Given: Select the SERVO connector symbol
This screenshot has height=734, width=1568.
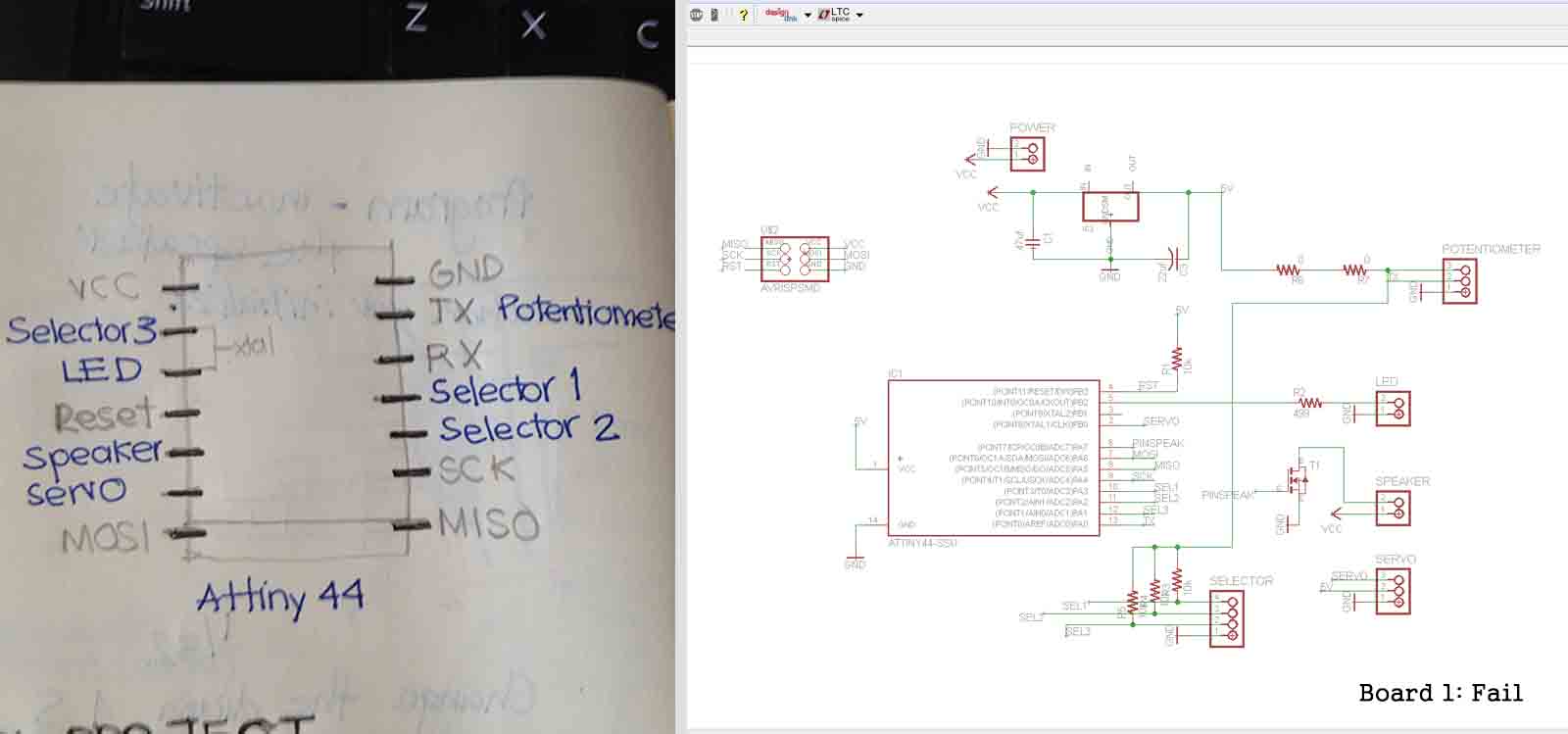Looking at the screenshot, I should tap(1394, 591).
